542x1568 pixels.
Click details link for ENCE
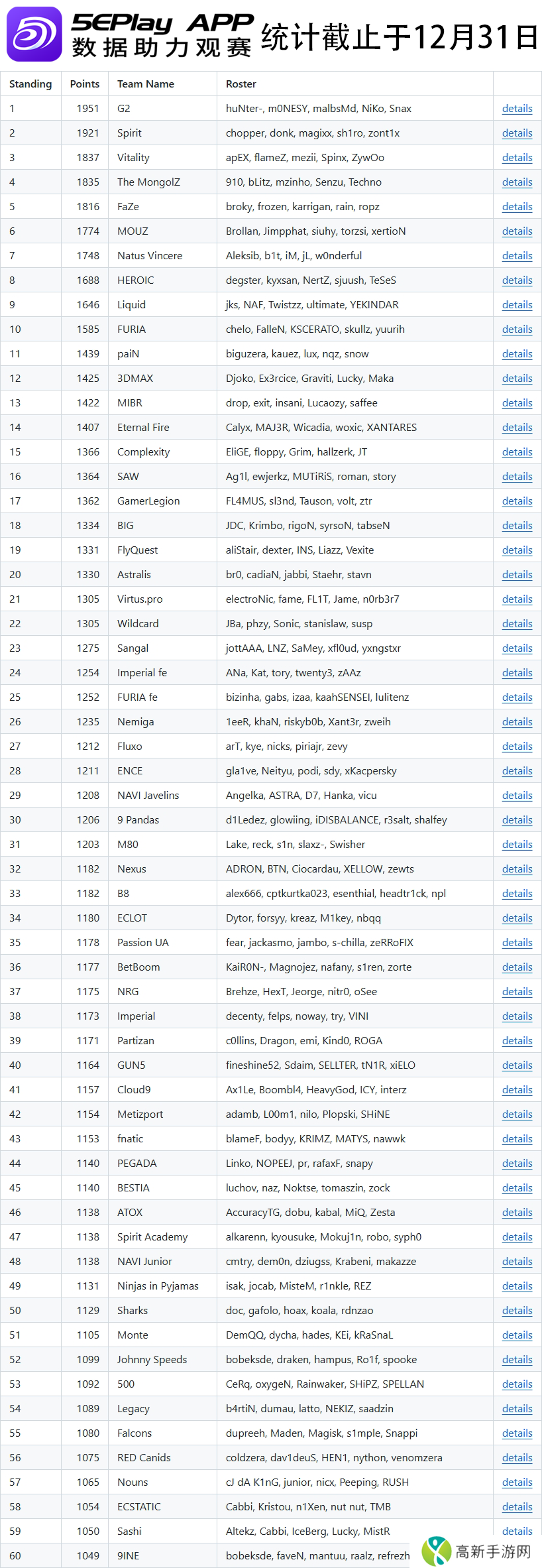tap(517, 771)
